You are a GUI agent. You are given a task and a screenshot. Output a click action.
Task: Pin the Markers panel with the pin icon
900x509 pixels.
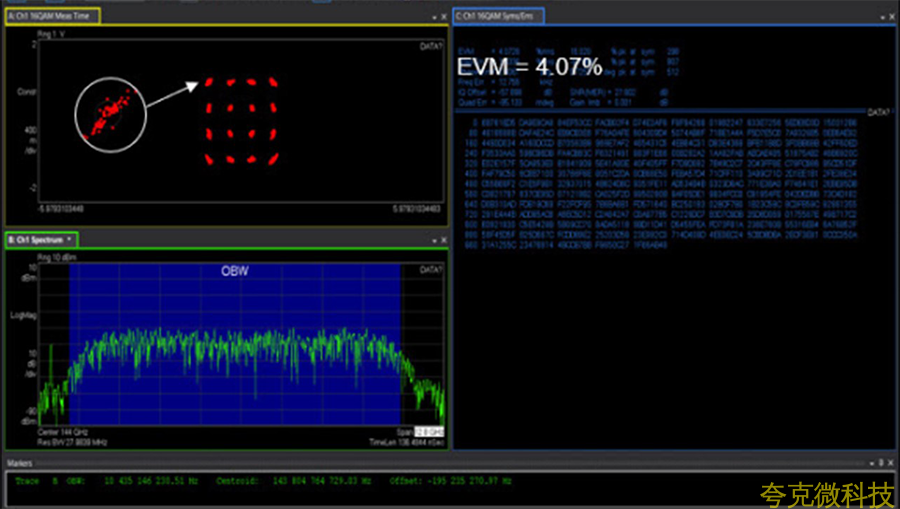[x=882, y=463]
